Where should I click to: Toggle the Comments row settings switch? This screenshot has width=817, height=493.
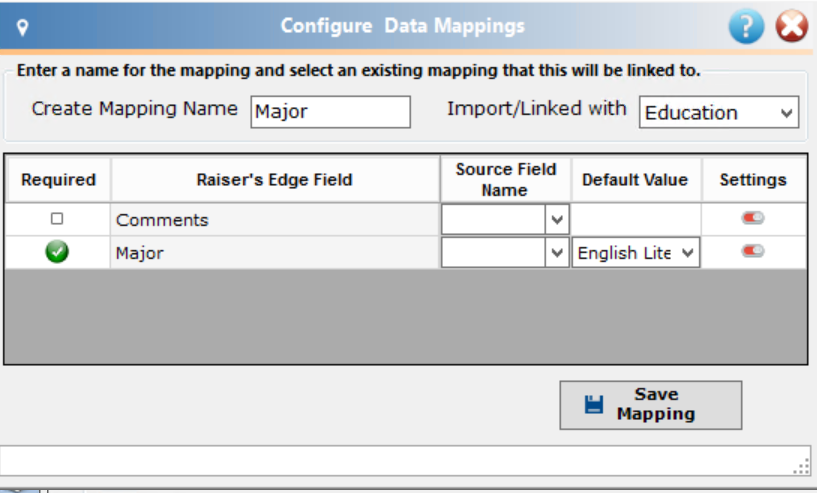tap(753, 218)
